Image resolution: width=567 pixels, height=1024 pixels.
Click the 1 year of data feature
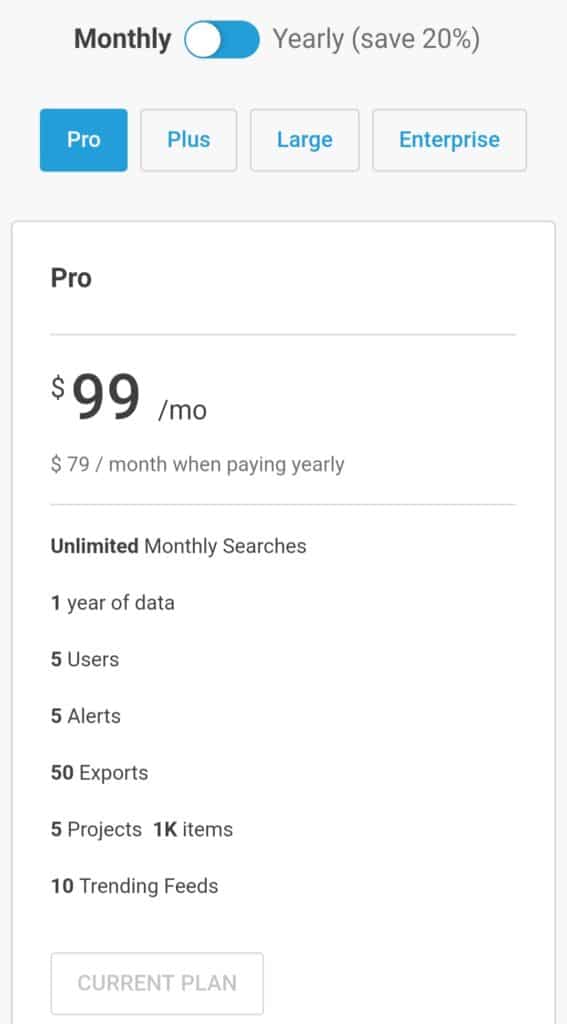pos(112,602)
